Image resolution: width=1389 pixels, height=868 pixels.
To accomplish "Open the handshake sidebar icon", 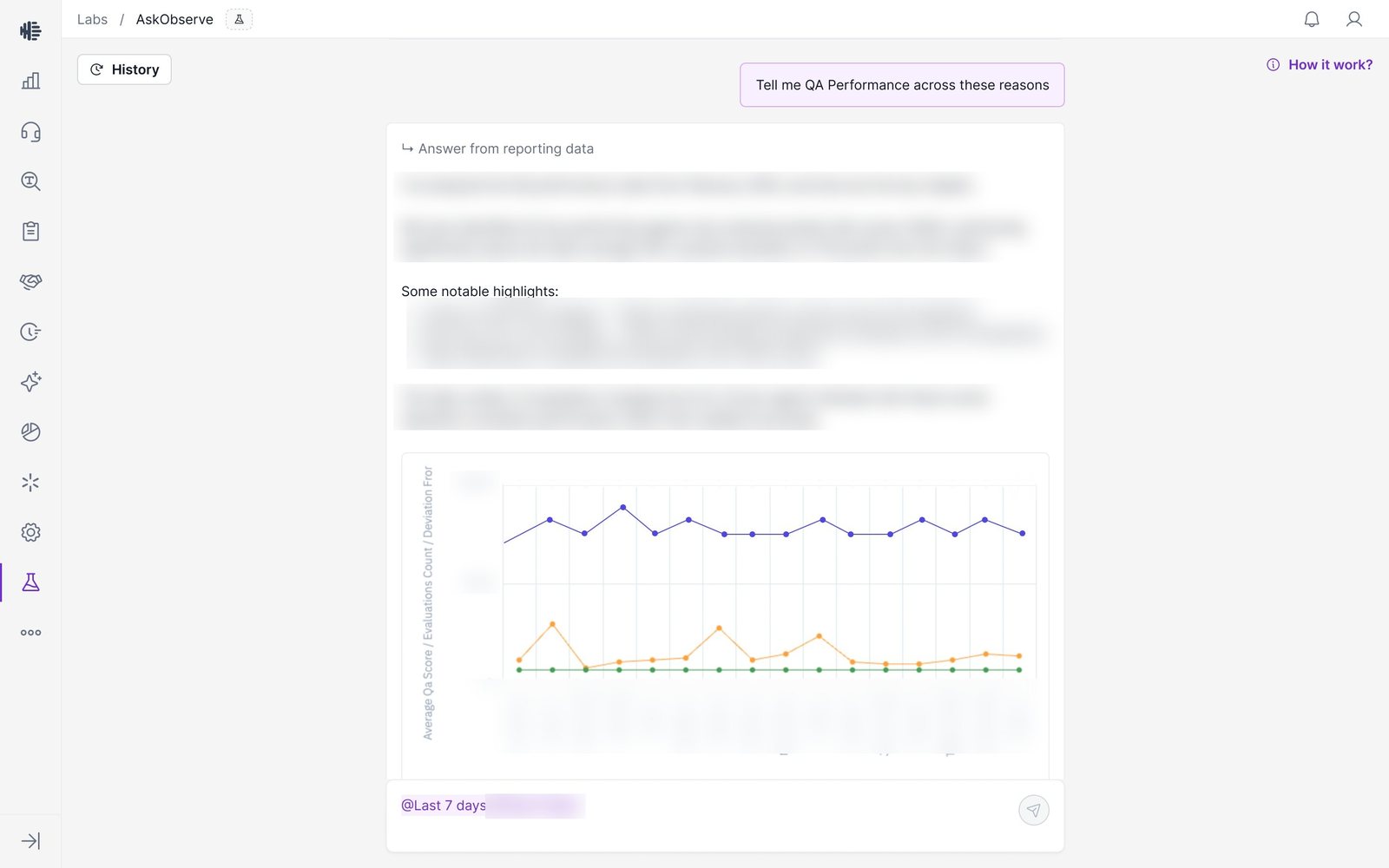I will (30, 281).
